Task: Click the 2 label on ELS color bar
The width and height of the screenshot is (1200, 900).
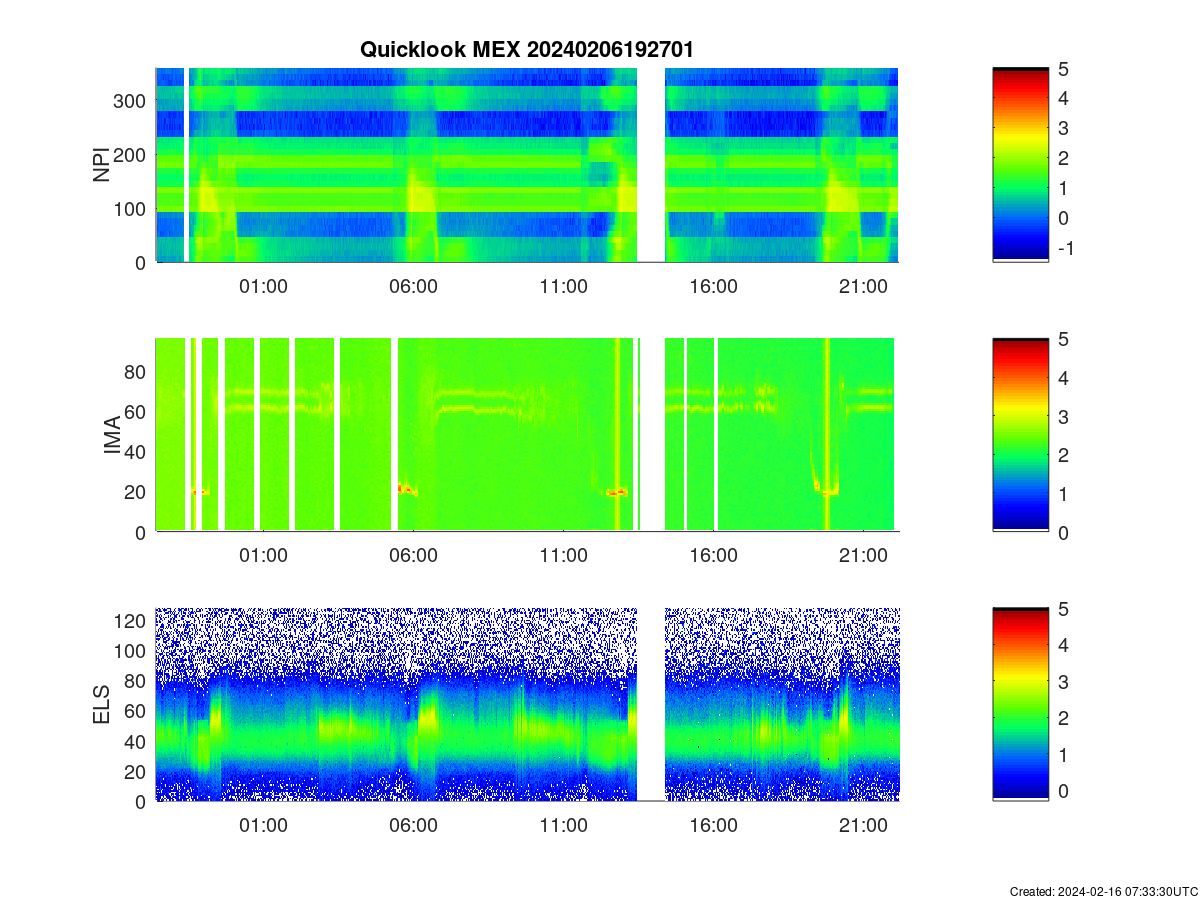Action: pyautogui.click(x=1064, y=718)
